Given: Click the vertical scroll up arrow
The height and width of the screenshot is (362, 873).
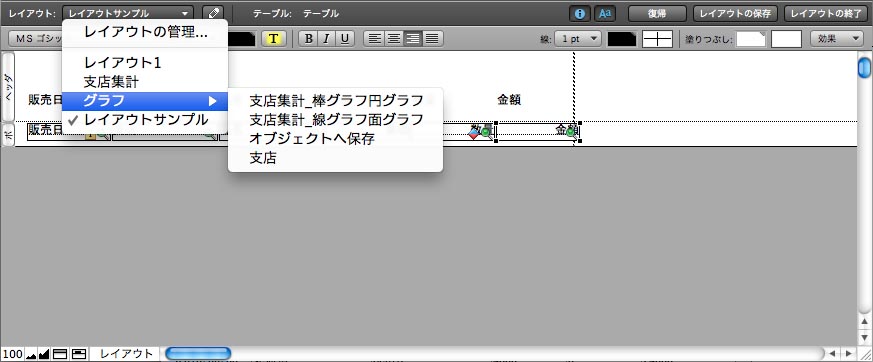Looking at the screenshot, I should click(864, 321).
